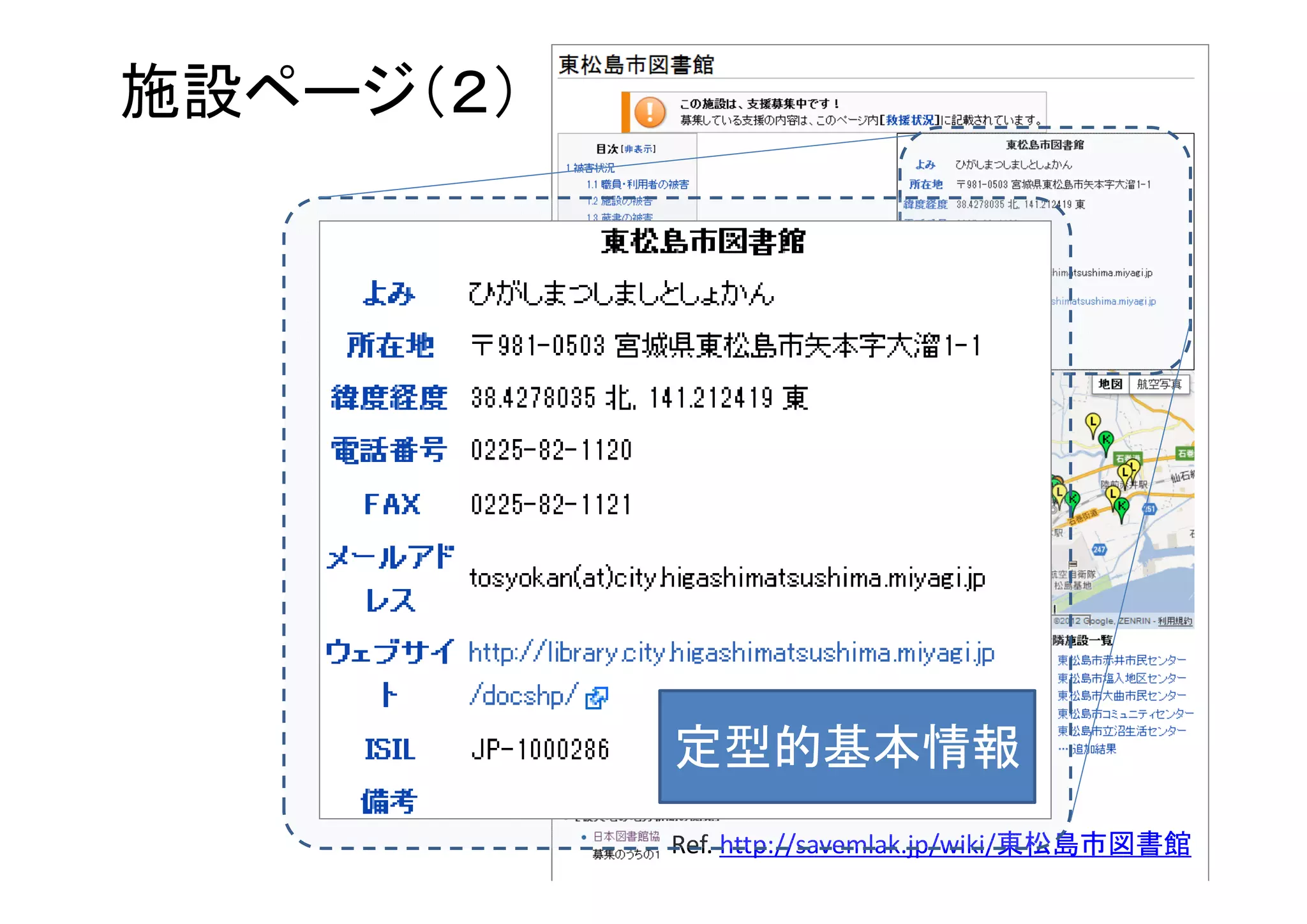This screenshot has height=924, width=1307.
Task: Click the external link icon after /docshp/
Action: tap(597, 697)
